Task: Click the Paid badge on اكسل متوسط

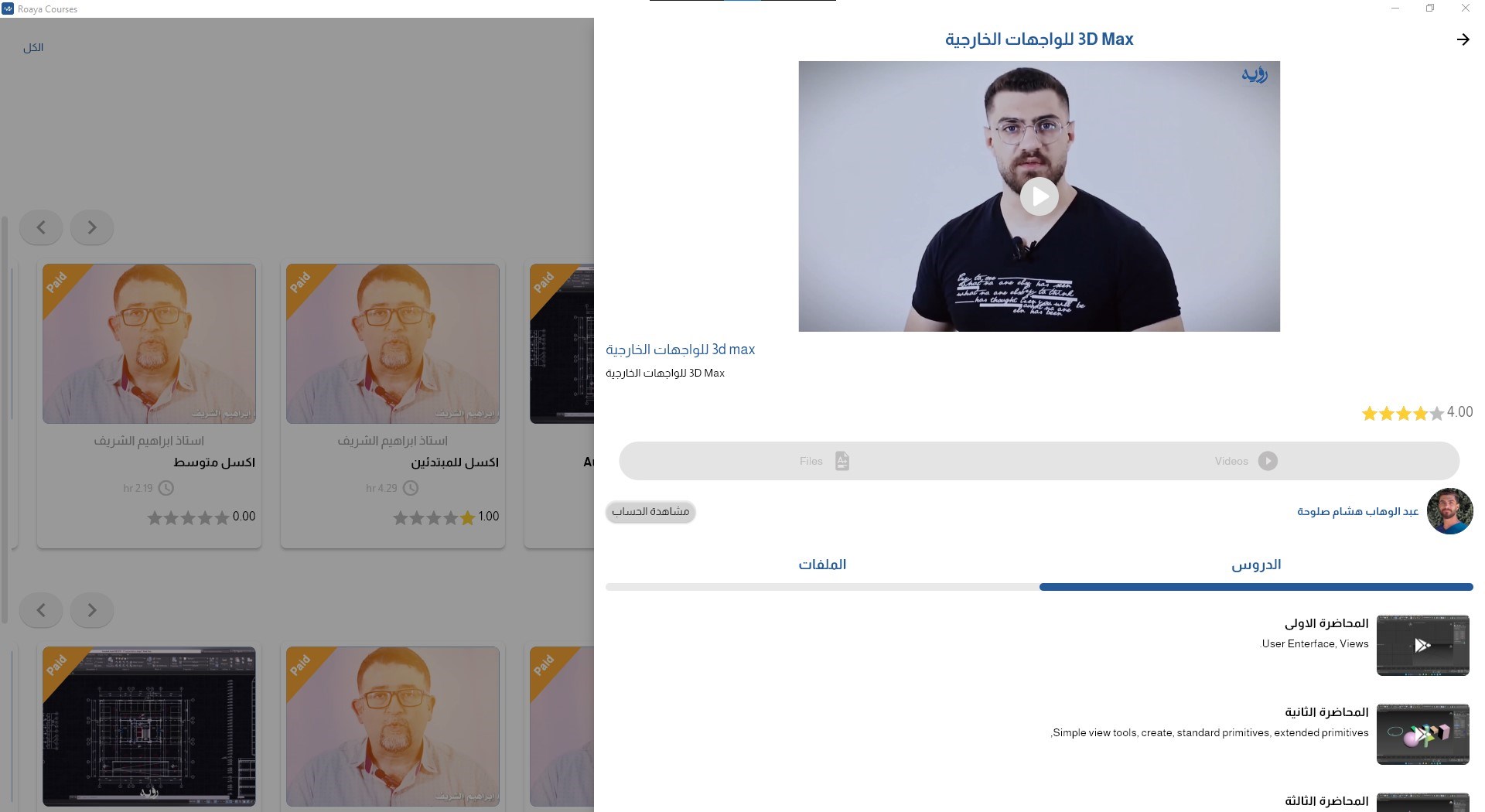Action: pyautogui.click(x=57, y=282)
